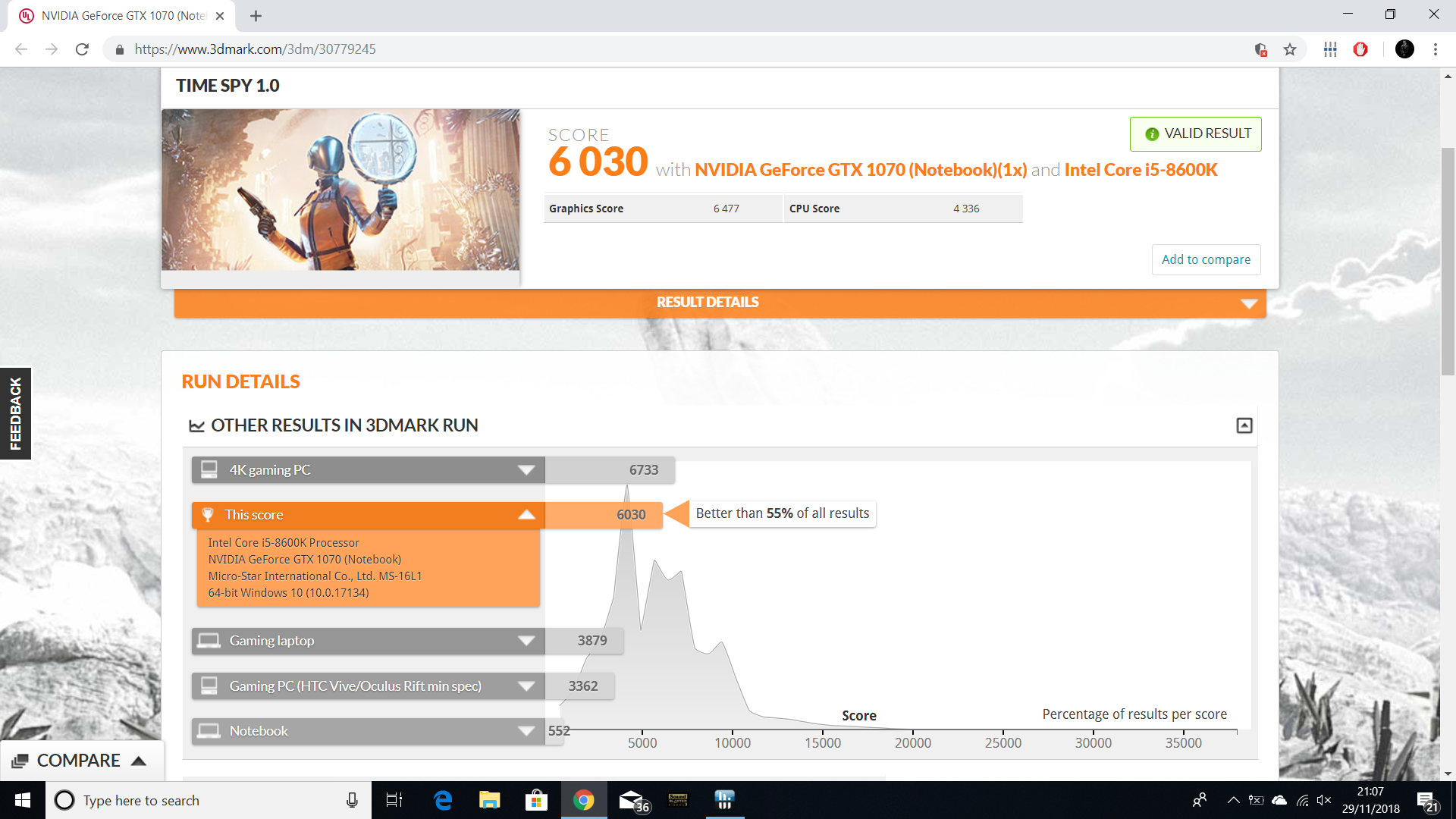The image size is (1456, 819).
Task: Open the FEEDBACK side tab
Action: [15, 413]
